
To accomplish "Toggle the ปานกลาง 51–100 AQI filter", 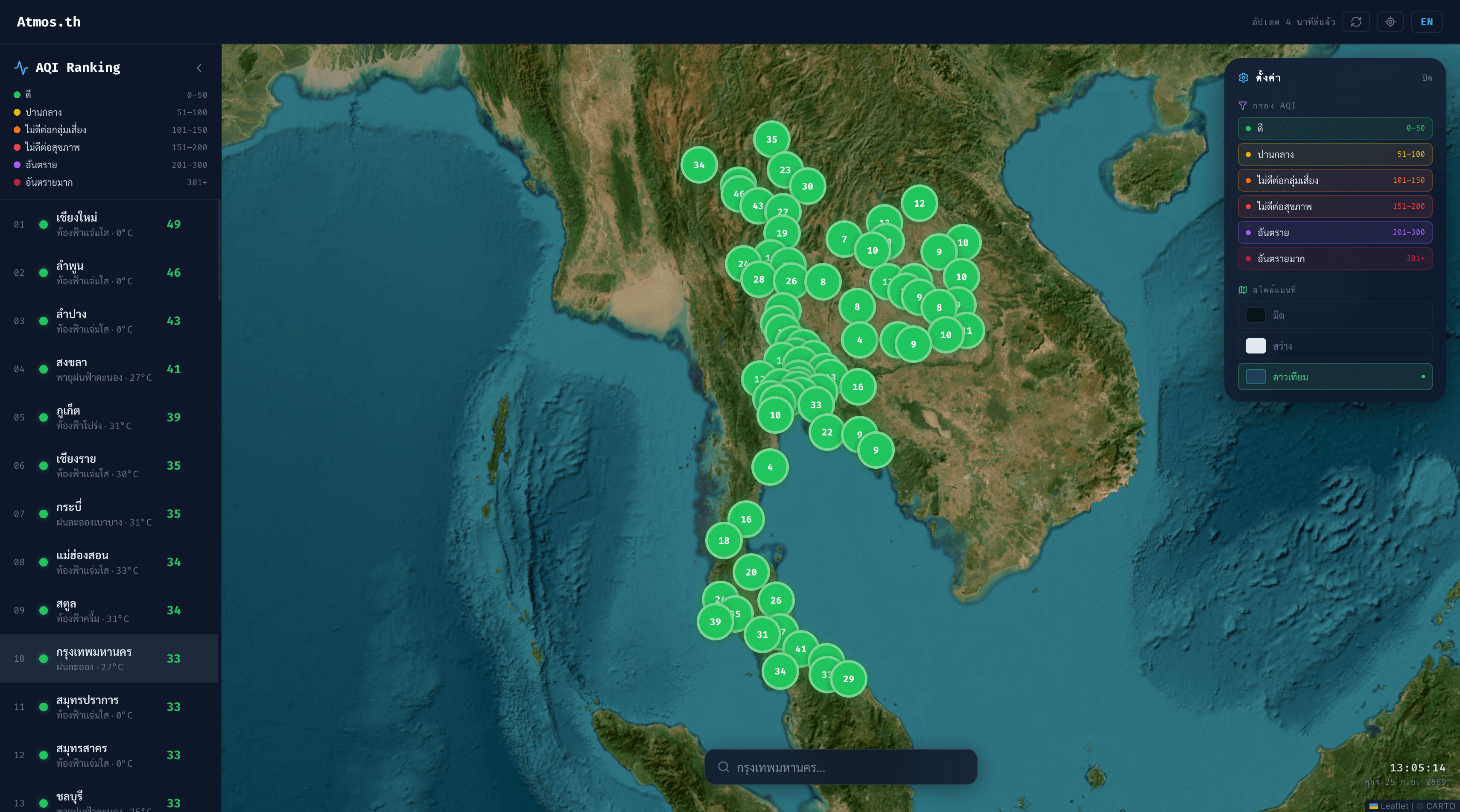I will (1335, 154).
